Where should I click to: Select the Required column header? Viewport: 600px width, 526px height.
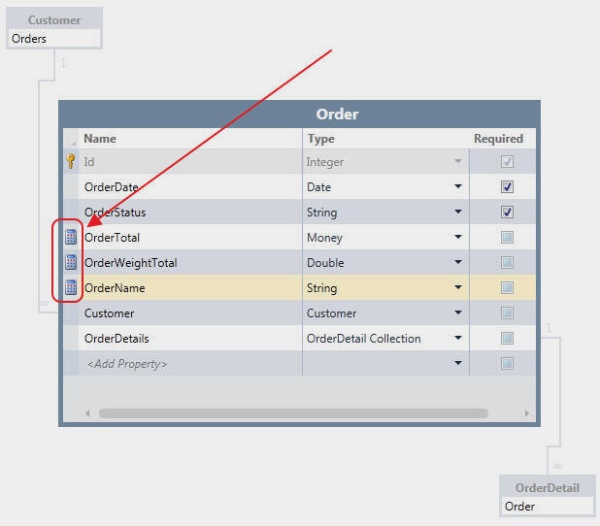502,138
